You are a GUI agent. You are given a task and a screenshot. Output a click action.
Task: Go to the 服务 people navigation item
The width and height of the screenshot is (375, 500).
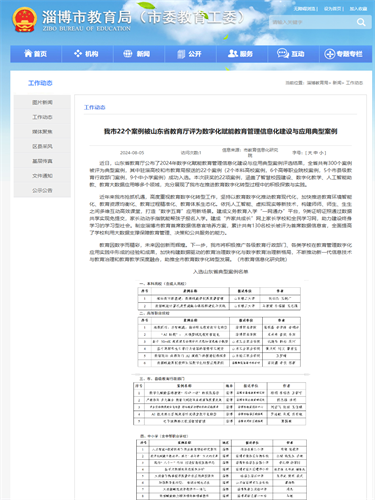pyautogui.click(x=241, y=54)
